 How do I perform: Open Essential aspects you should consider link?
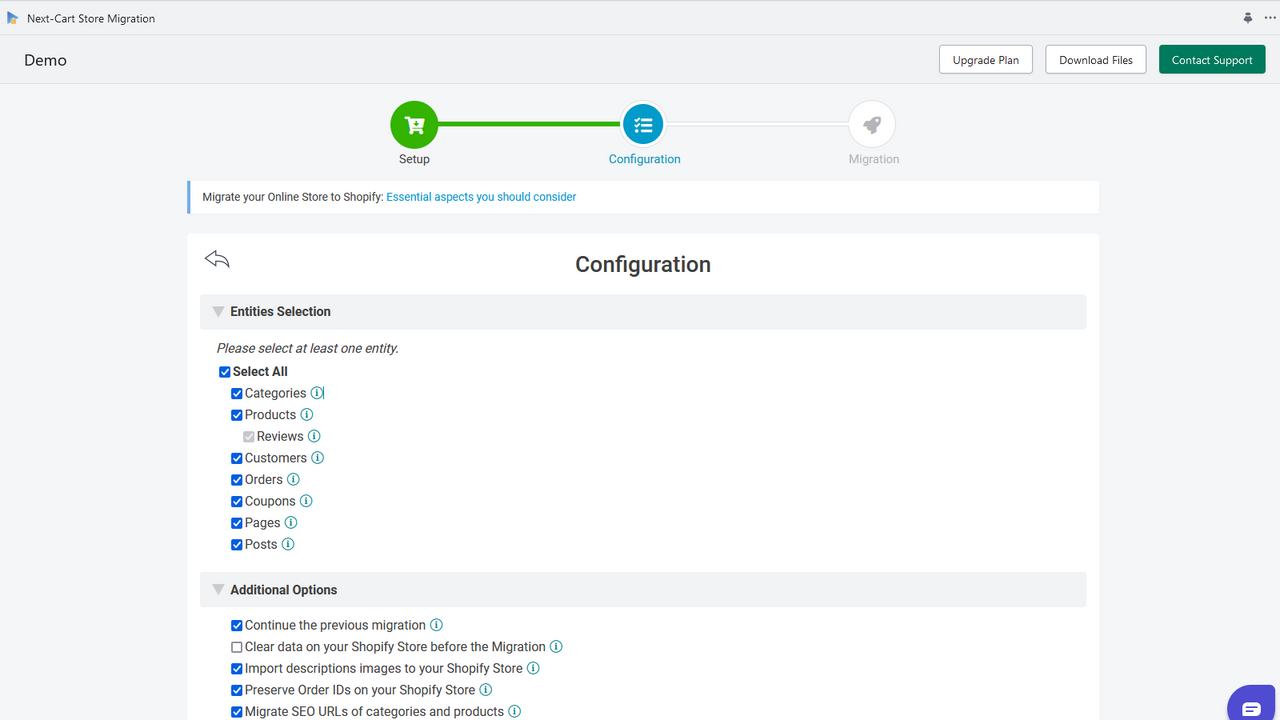[481, 196]
